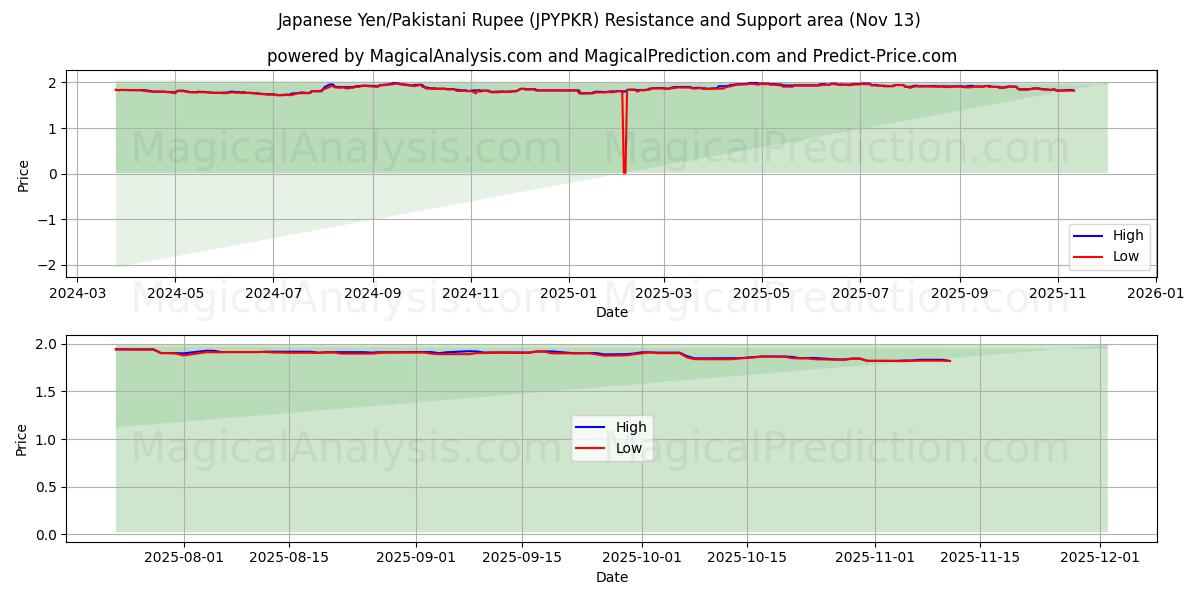Toggle the High entry in upper legend
1200x600 pixels.
[1128, 236]
